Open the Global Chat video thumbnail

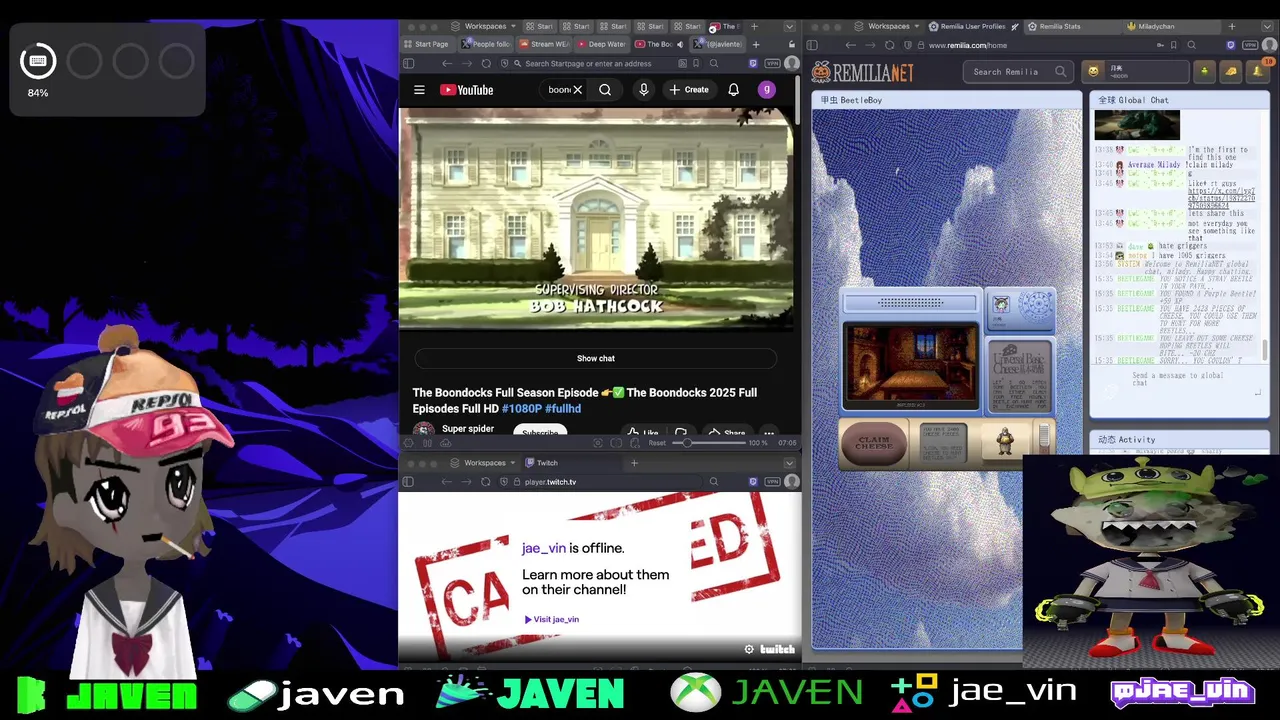coord(1137,125)
